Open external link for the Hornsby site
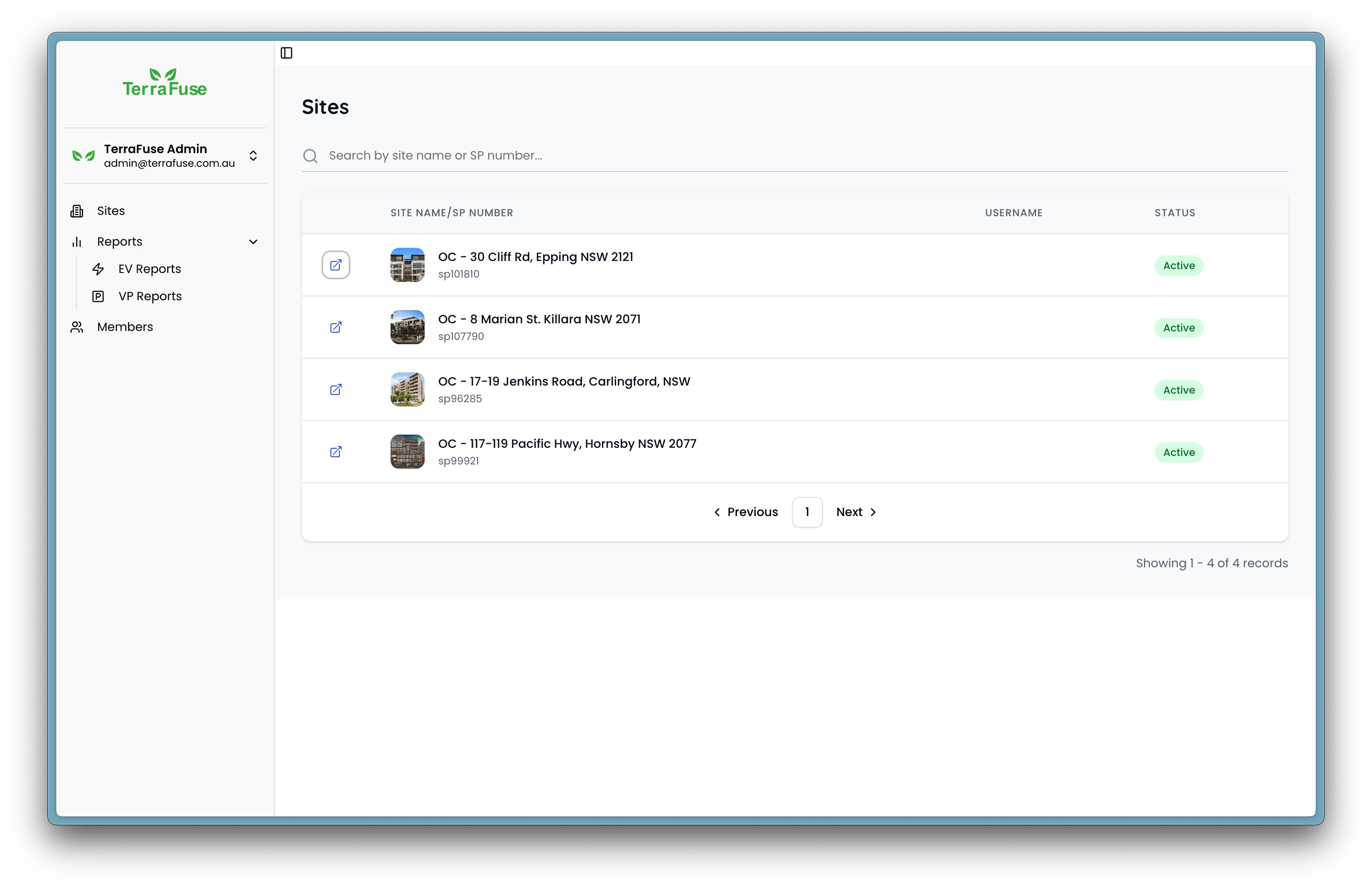 pos(336,452)
